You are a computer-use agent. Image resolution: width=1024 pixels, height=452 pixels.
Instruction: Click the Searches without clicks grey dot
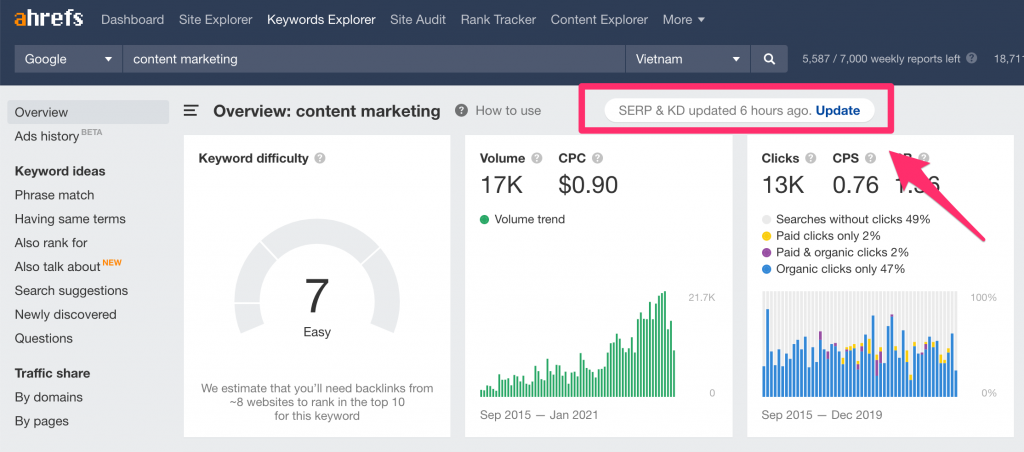pos(767,219)
